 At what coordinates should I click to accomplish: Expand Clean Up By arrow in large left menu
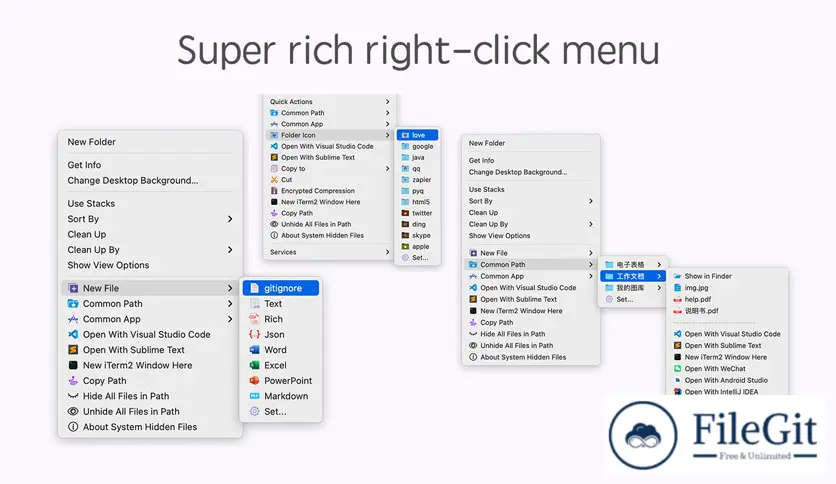click(x=230, y=250)
